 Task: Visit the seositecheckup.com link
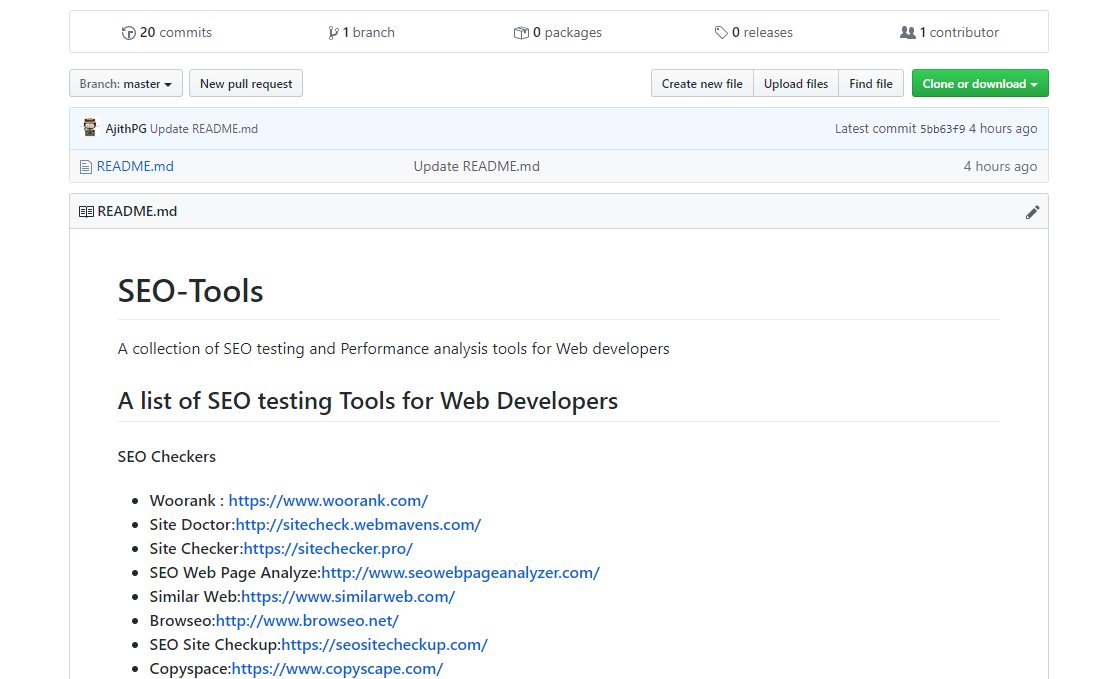pos(384,645)
